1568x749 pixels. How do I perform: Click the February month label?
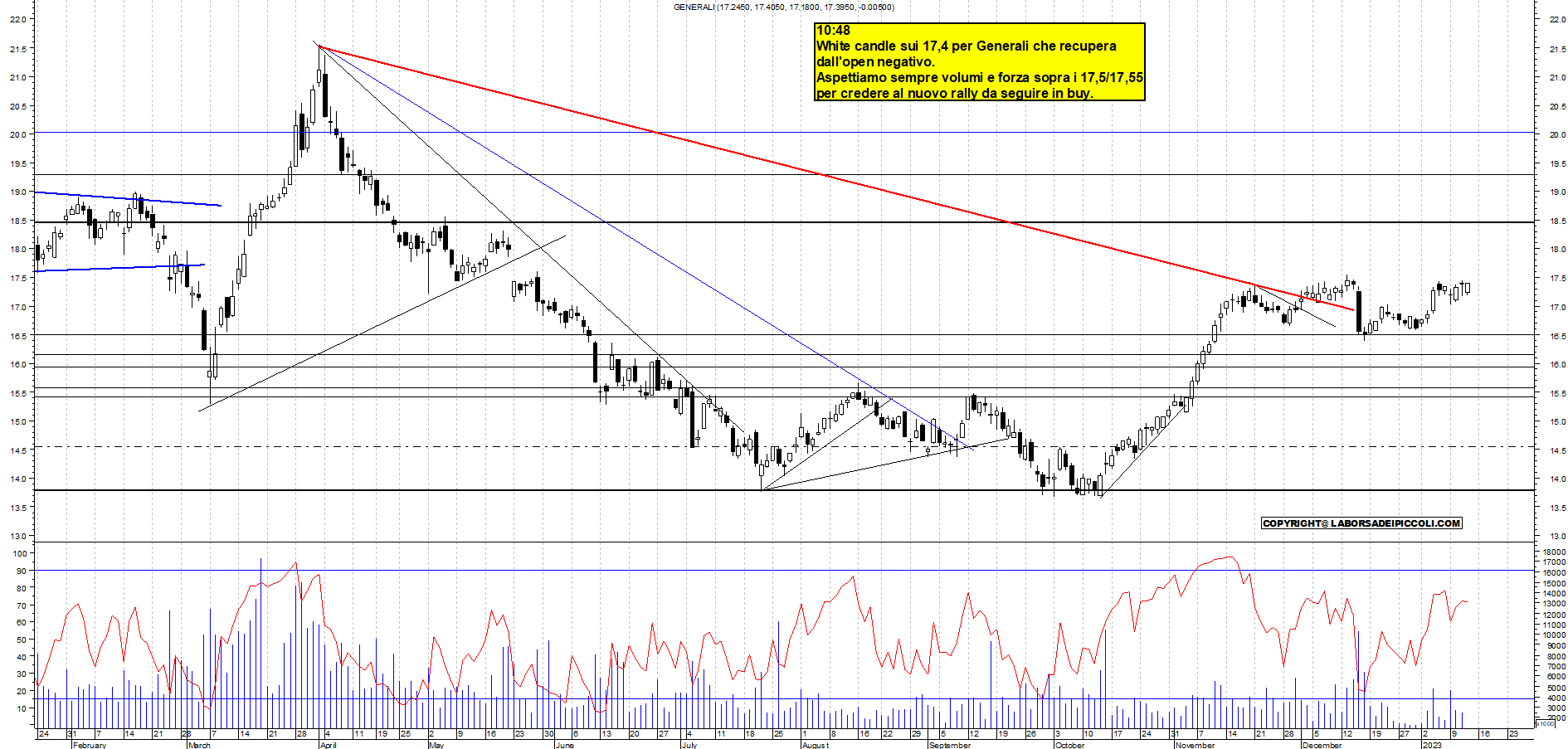coord(90,745)
